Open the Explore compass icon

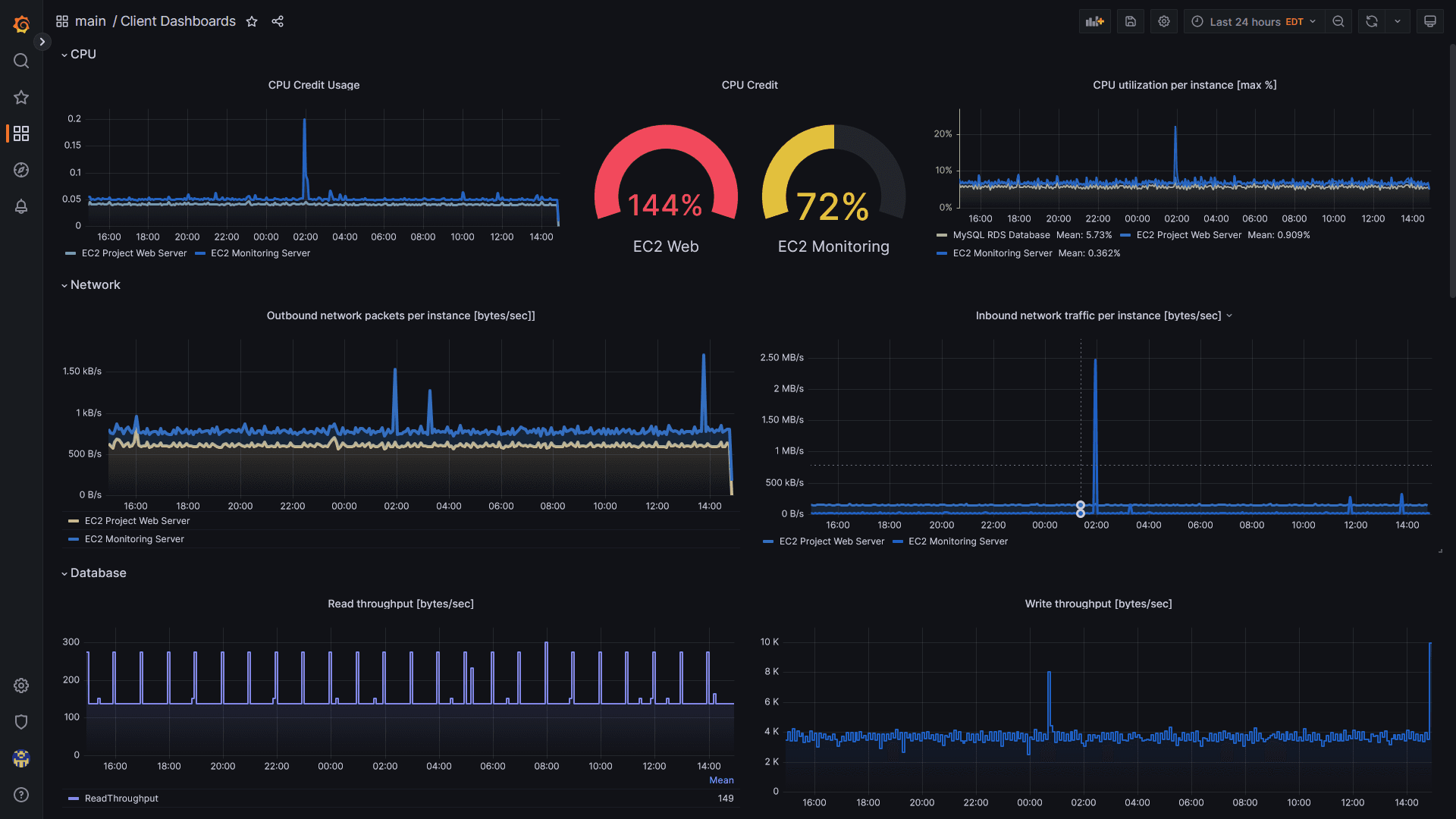pos(21,170)
